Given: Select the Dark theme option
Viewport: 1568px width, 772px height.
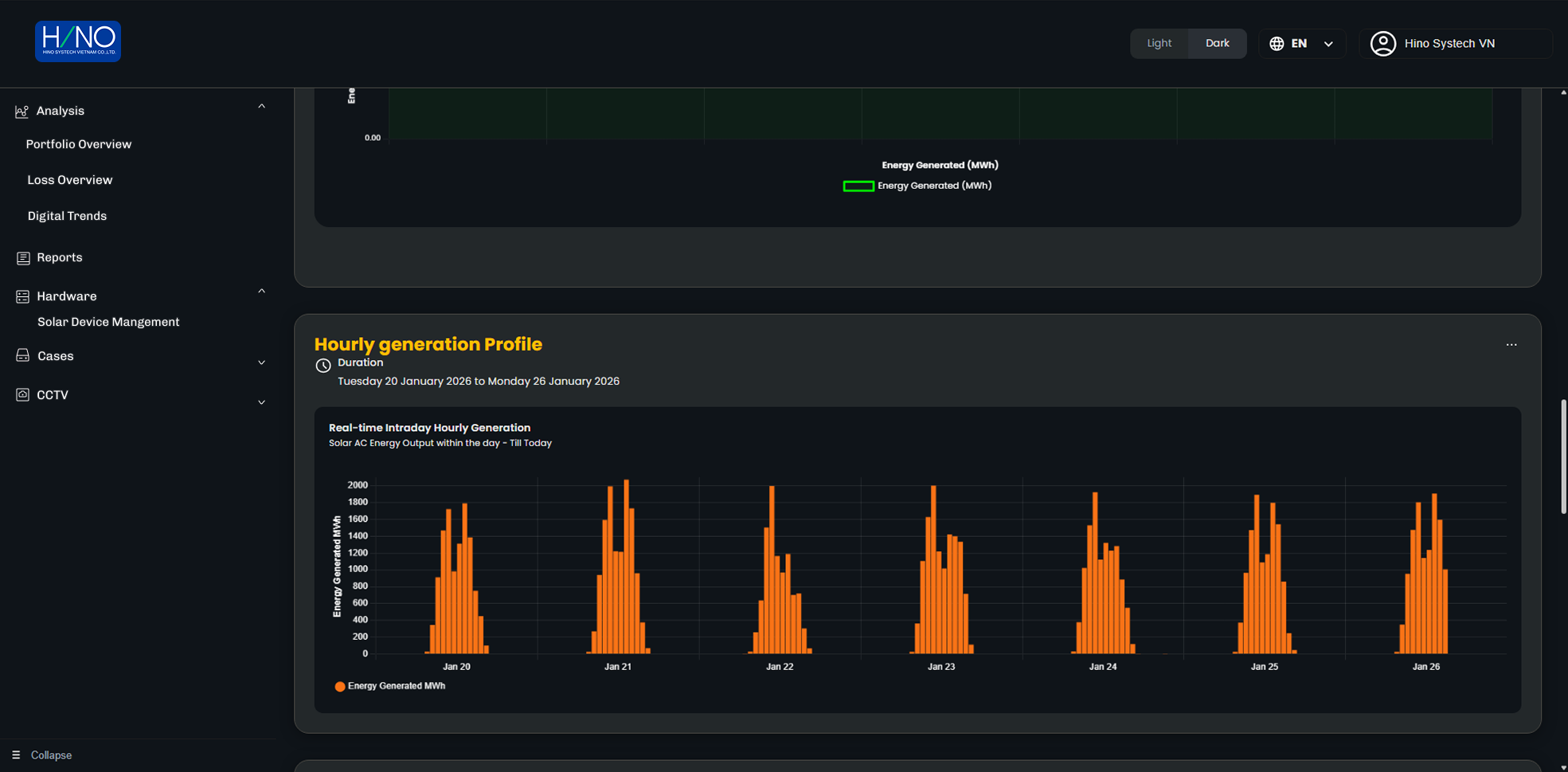Looking at the screenshot, I should coord(1217,44).
